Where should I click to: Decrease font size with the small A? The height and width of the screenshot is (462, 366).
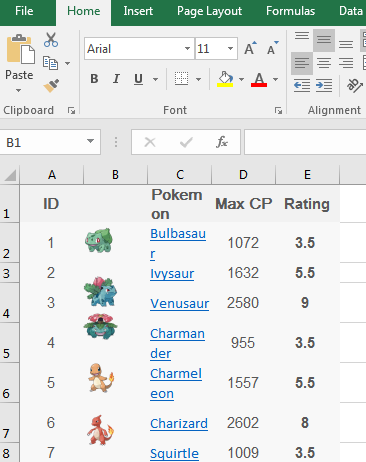pos(273,48)
